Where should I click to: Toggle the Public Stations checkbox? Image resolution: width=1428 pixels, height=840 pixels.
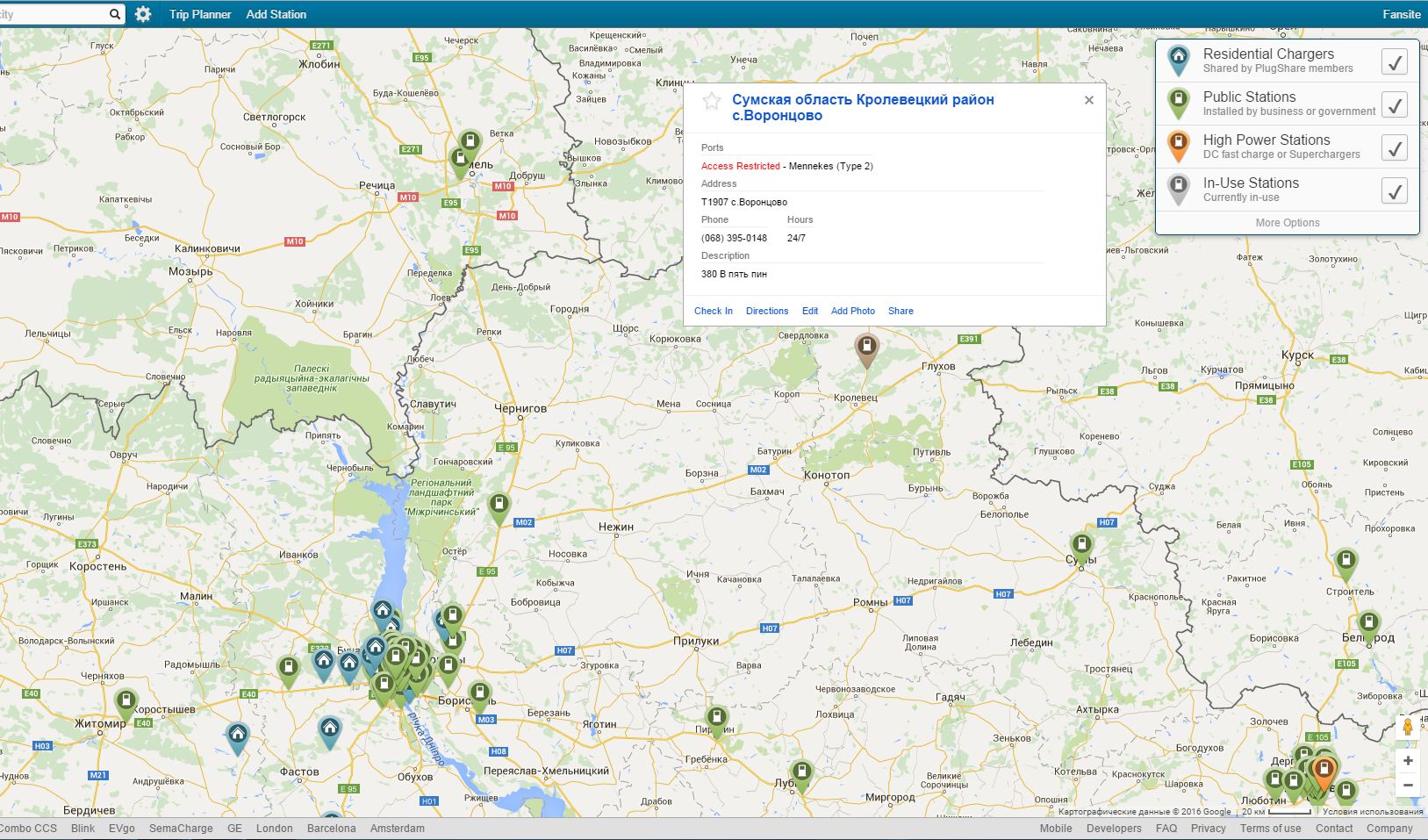tap(1394, 104)
